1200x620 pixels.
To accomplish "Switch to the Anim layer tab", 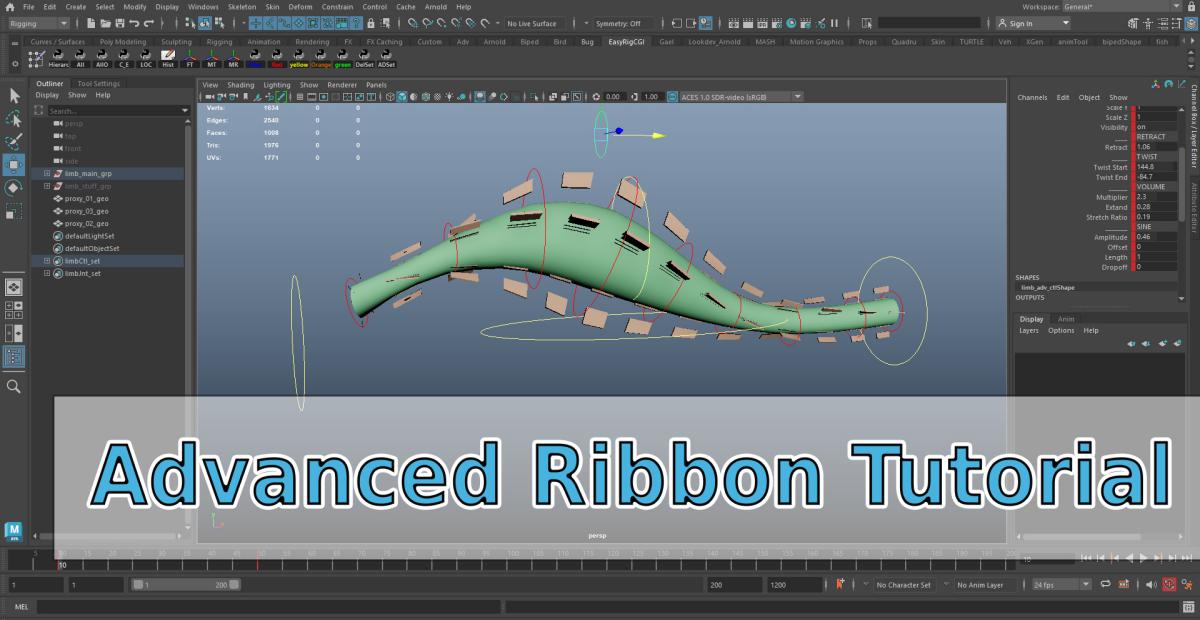I will tap(1067, 319).
